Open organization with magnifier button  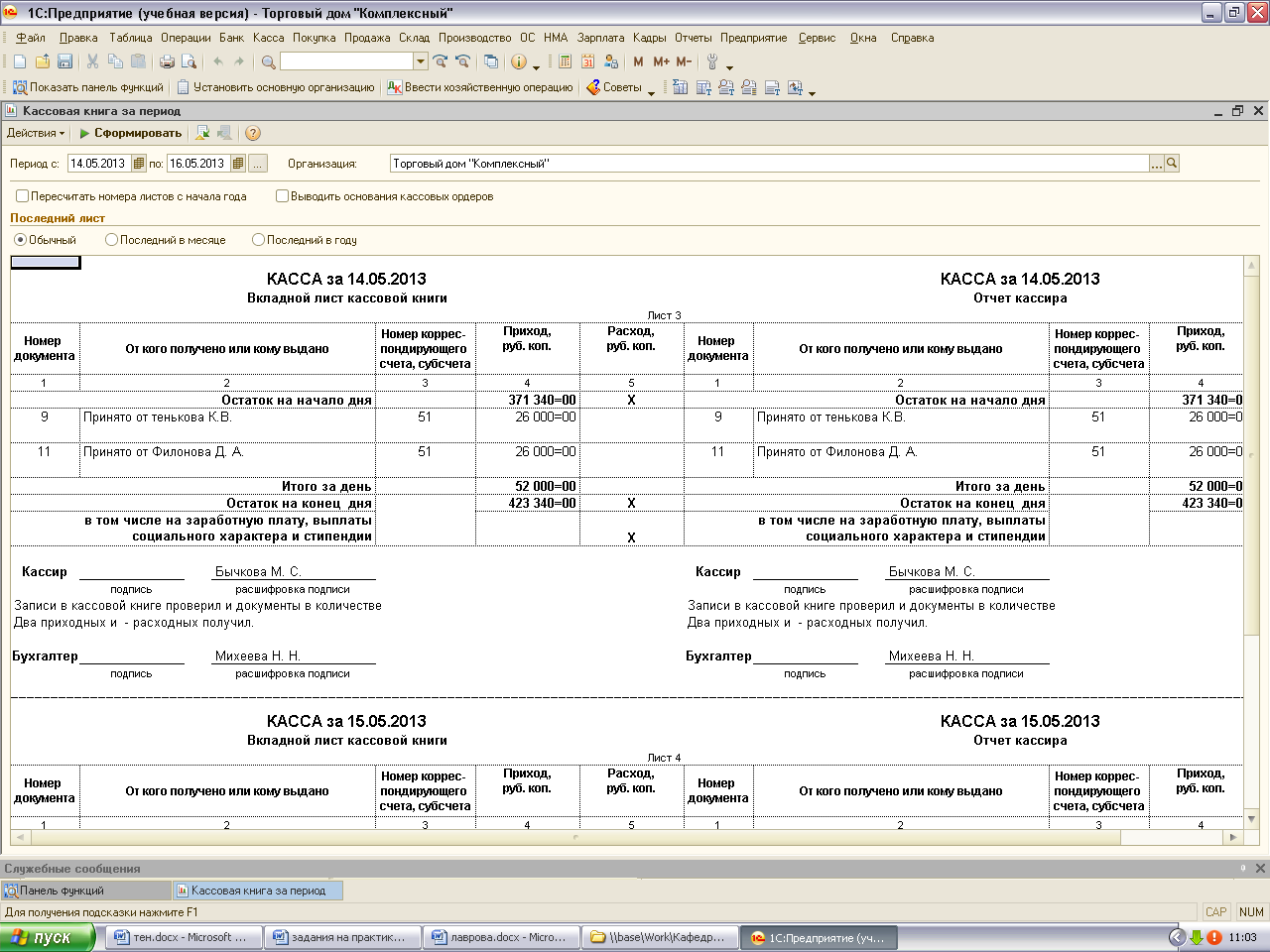tap(1172, 164)
